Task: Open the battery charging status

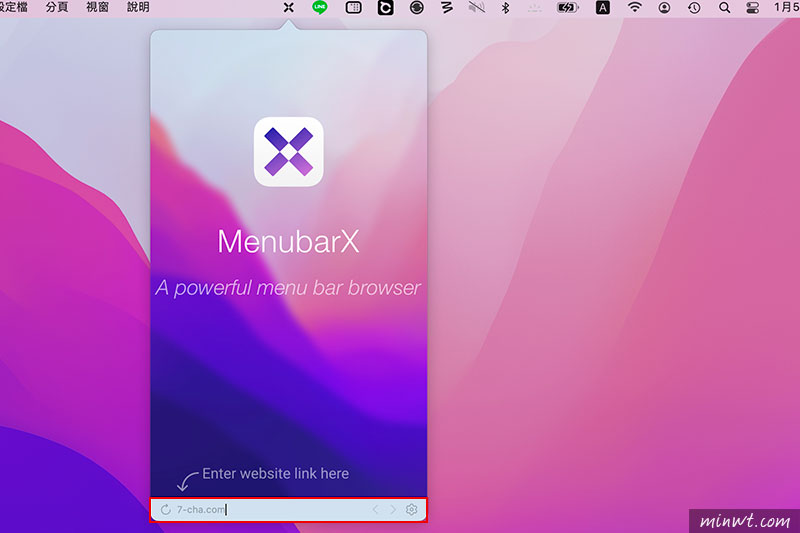Action: (567, 7)
